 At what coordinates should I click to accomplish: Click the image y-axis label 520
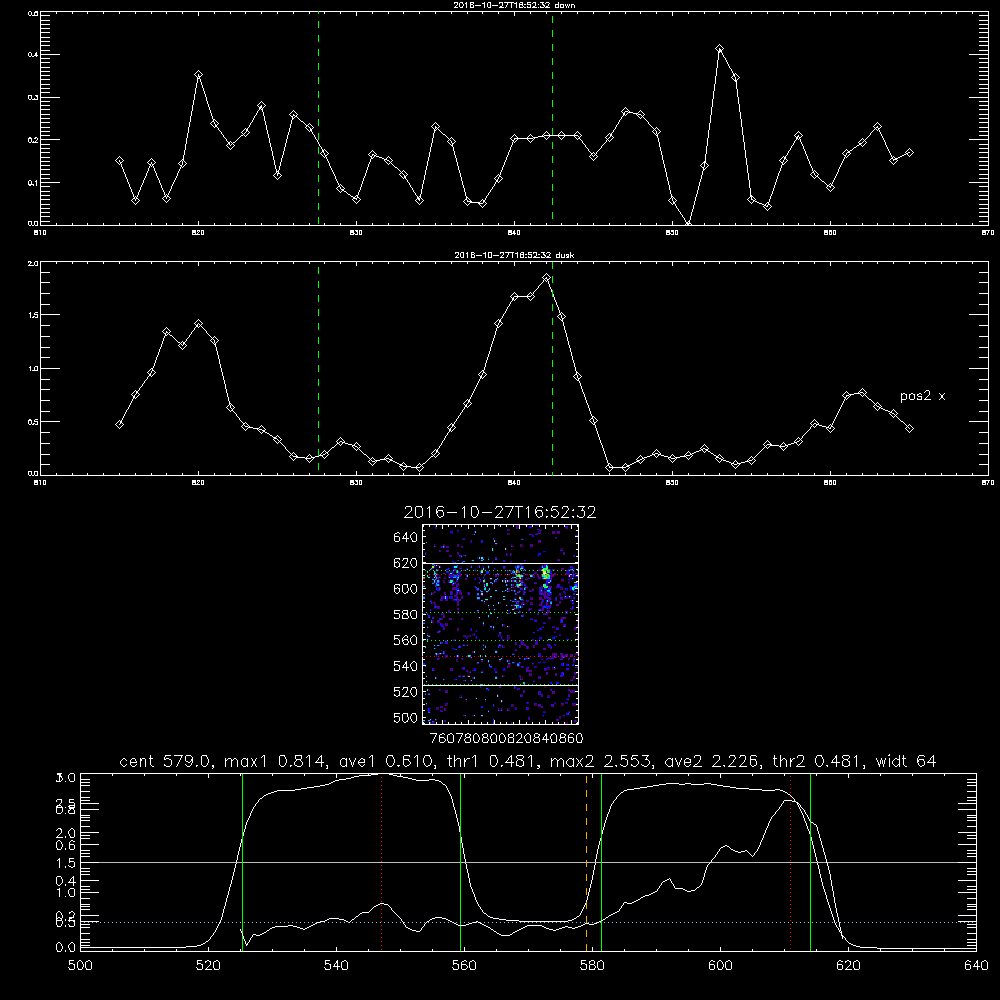point(406,692)
